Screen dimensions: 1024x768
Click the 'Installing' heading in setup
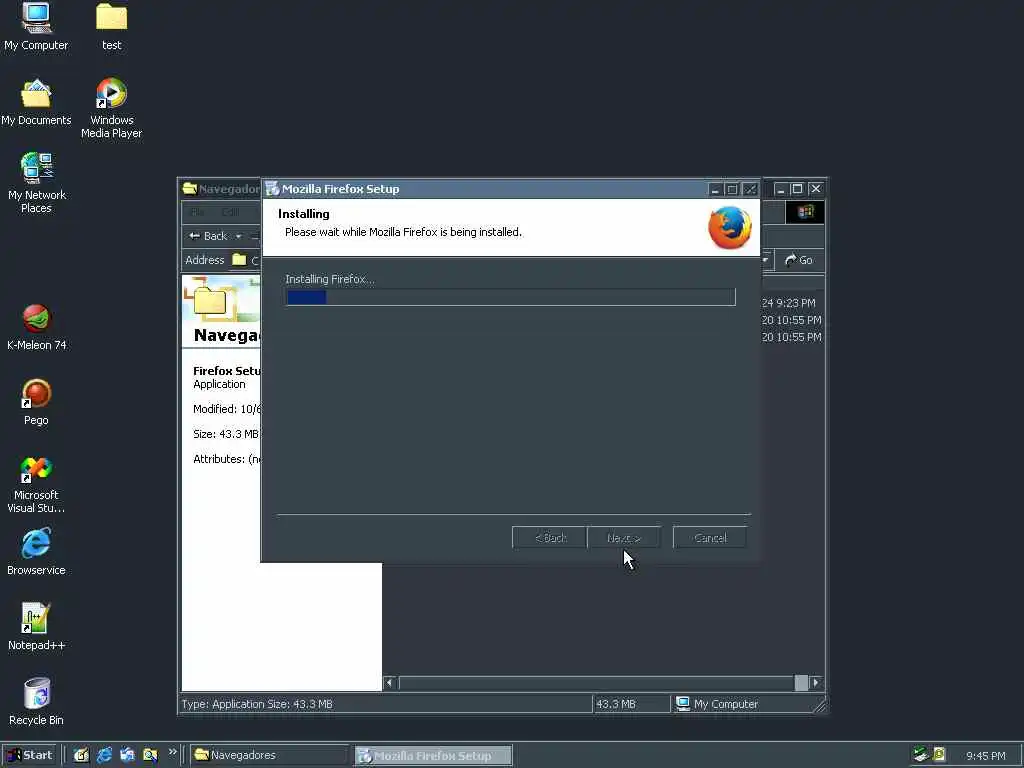coord(304,214)
